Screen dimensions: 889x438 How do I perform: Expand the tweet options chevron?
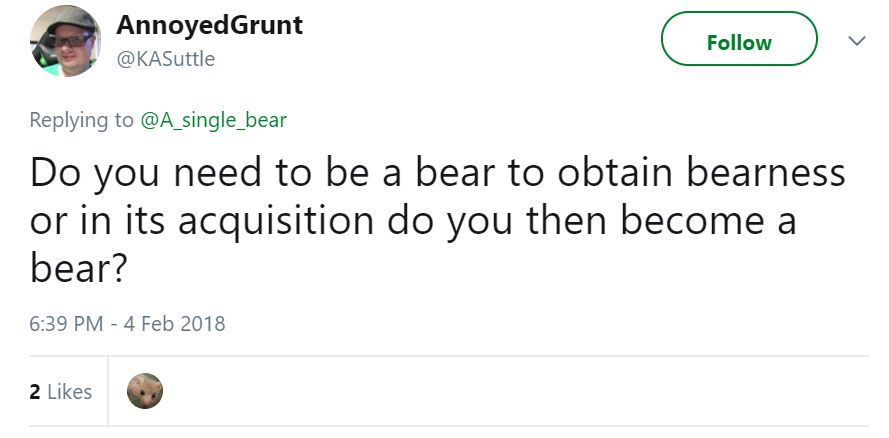856,41
